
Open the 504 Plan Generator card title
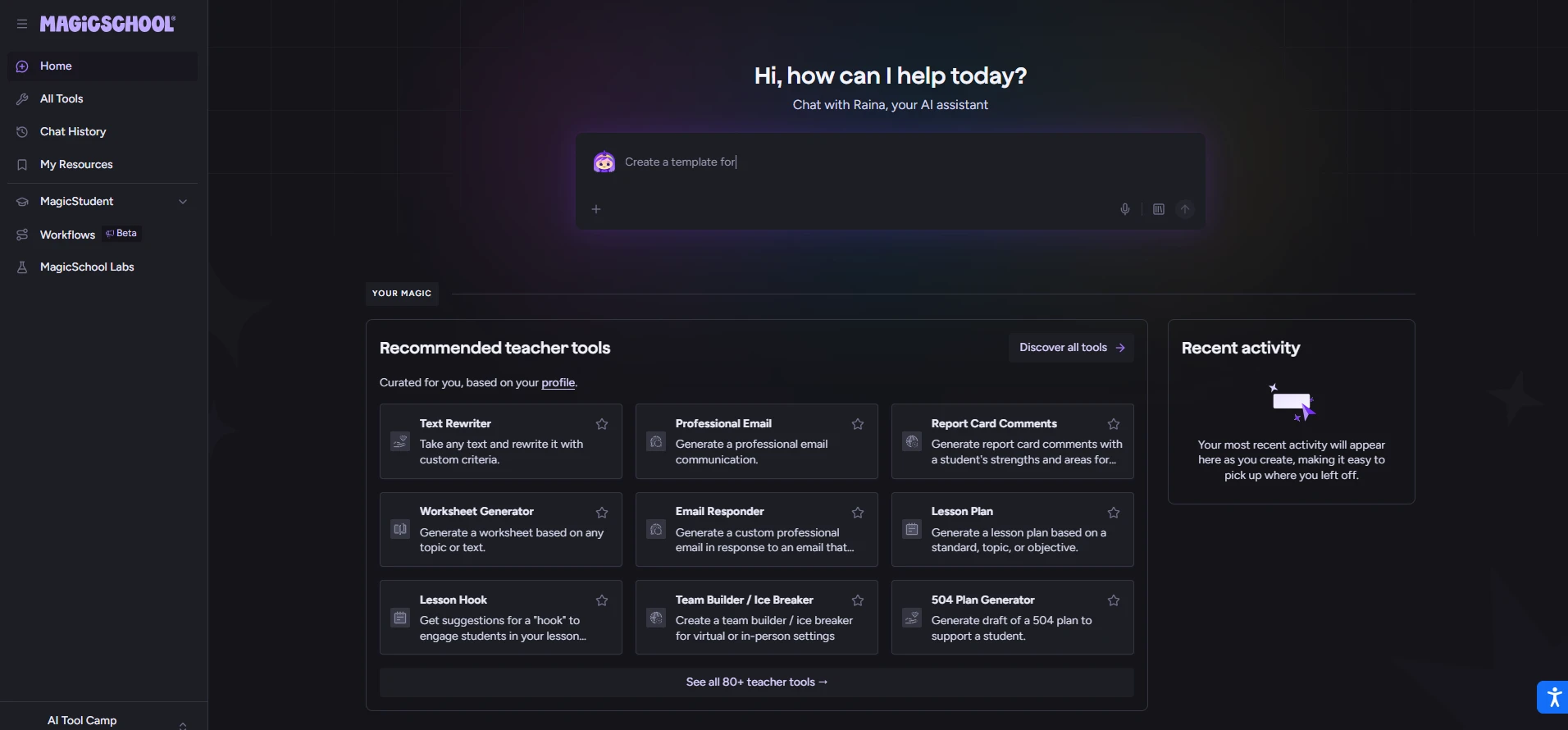982,600
